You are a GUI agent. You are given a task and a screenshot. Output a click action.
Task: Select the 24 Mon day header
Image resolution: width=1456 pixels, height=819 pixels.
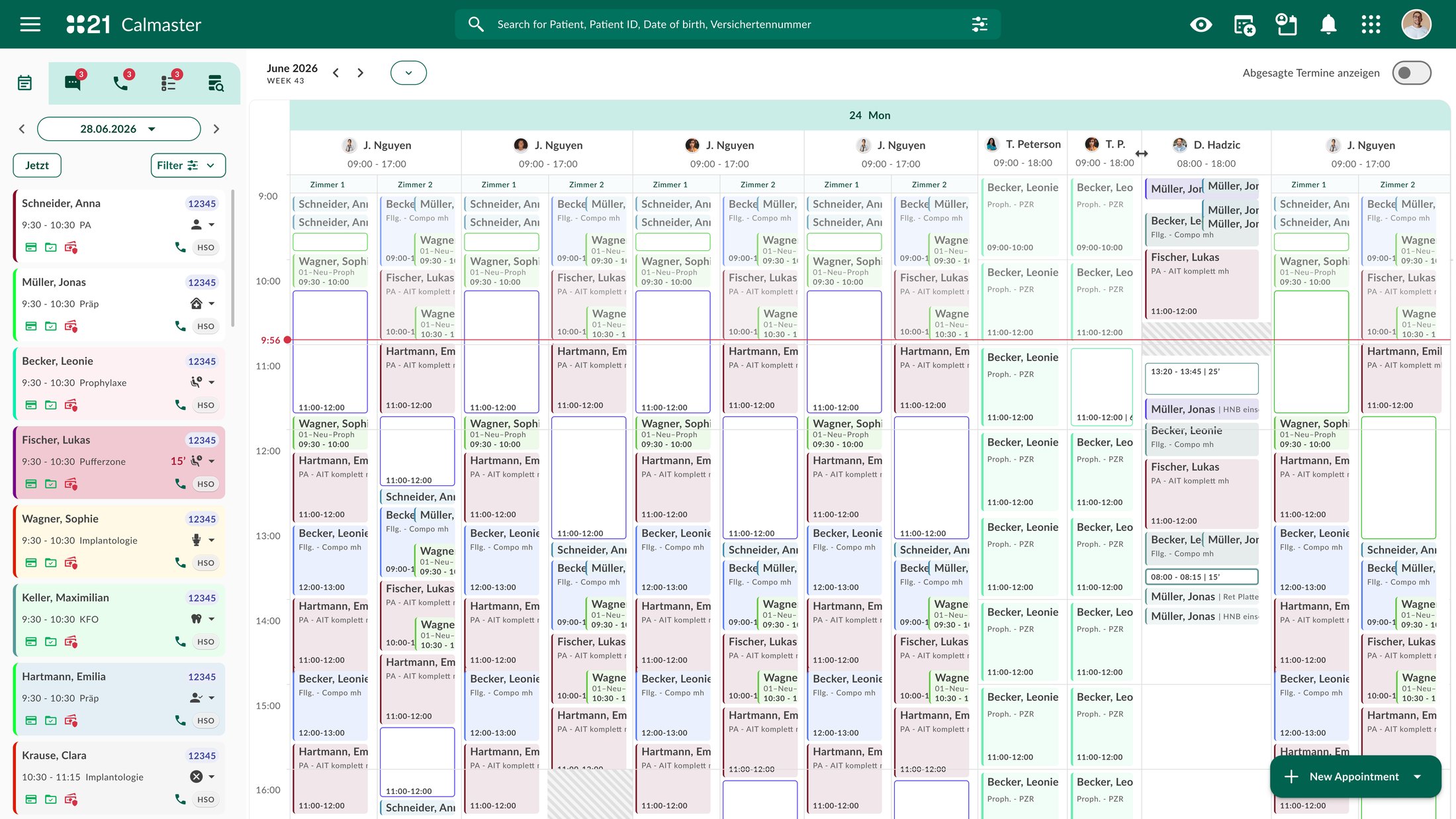pyautogui.click(x=870, y=115)
